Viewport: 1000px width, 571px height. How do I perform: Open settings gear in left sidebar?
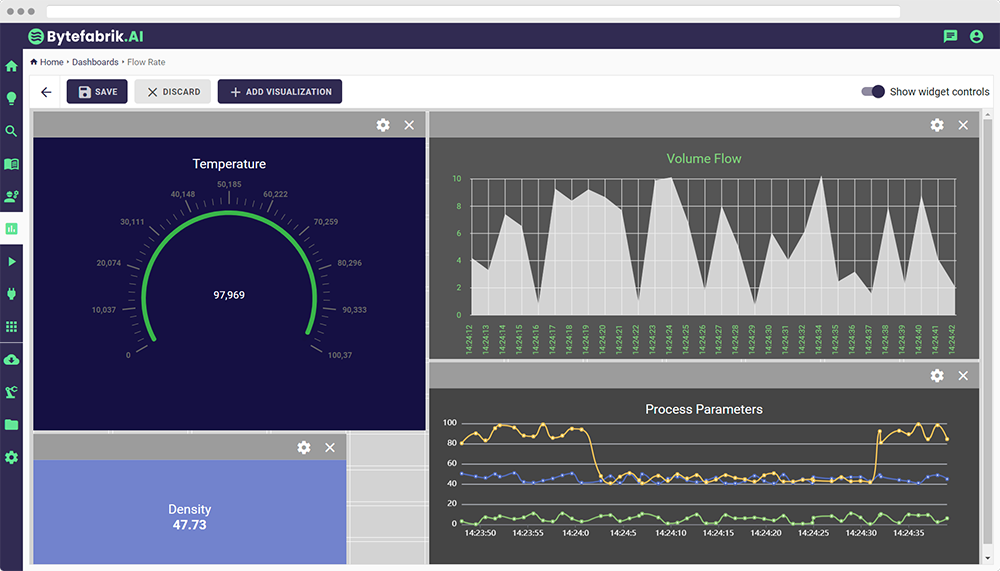click(x=12, y=457)
